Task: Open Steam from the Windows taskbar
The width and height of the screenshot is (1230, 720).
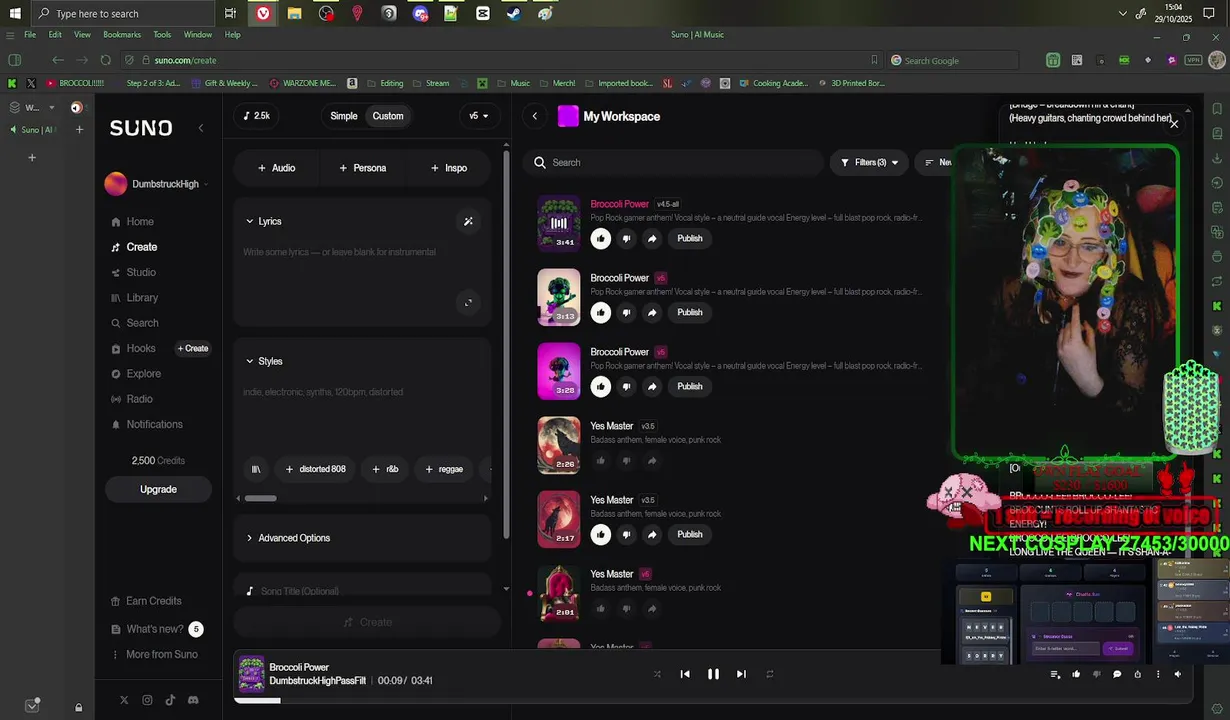Action: (514, 14)
